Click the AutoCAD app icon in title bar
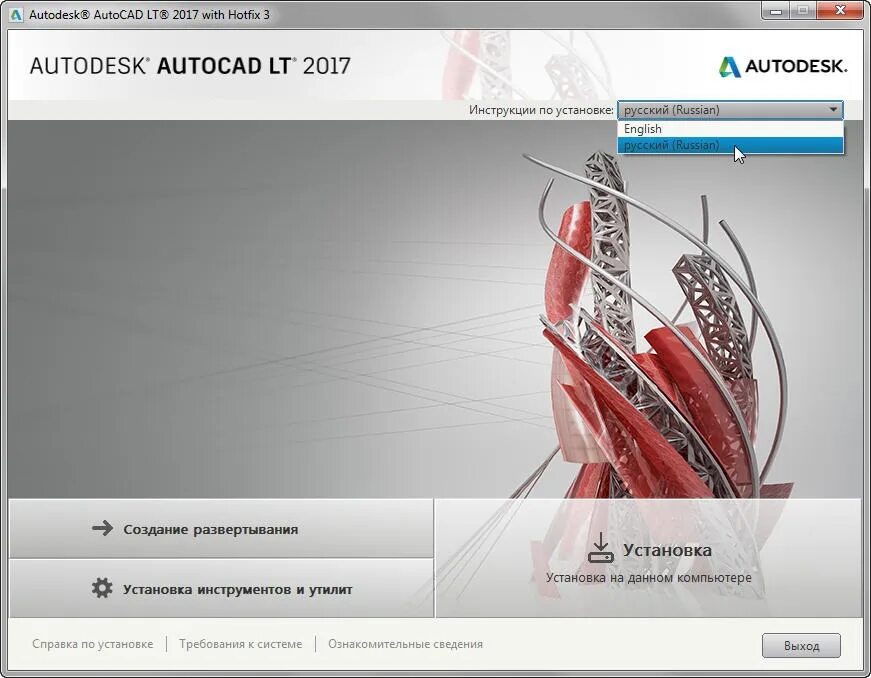 coord(17,14)
